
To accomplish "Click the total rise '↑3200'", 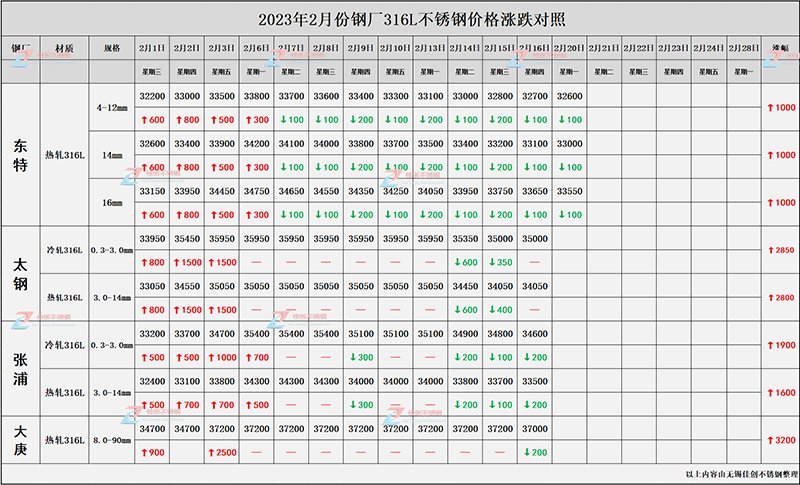I will click(781, 440).
